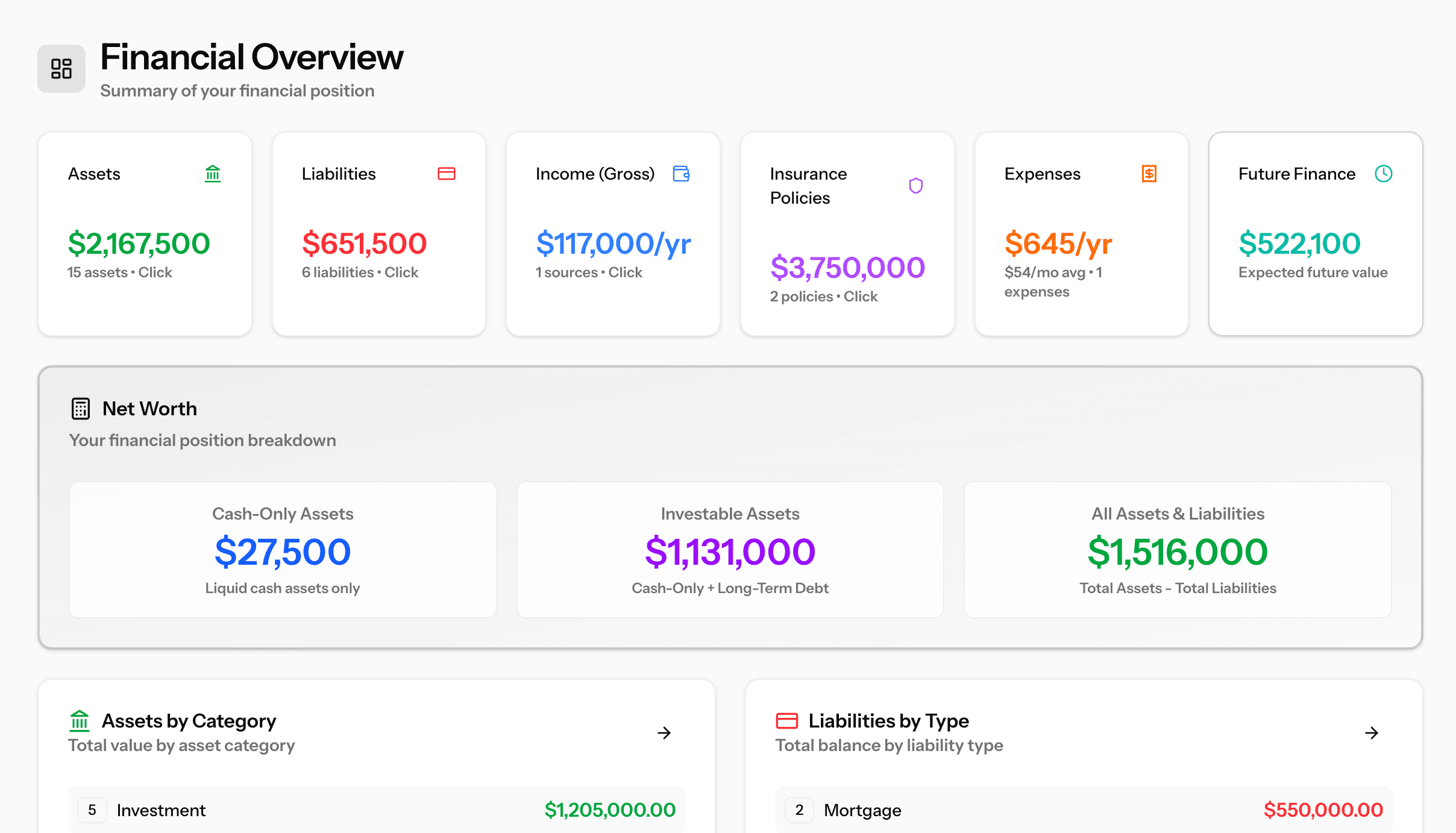The height and width of the screenshot is (833, 1456).
Task: Click the Cash-Only Assets breakdown tile
Action: (x=282, y=550)
